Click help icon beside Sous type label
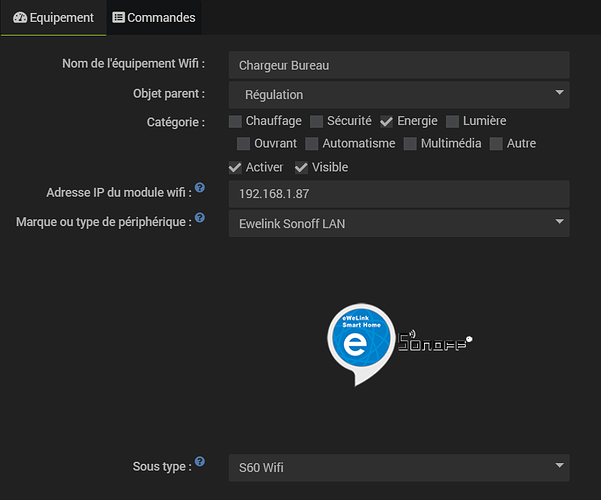The width and height of the screenshot is (601, 500). [200, 462]
